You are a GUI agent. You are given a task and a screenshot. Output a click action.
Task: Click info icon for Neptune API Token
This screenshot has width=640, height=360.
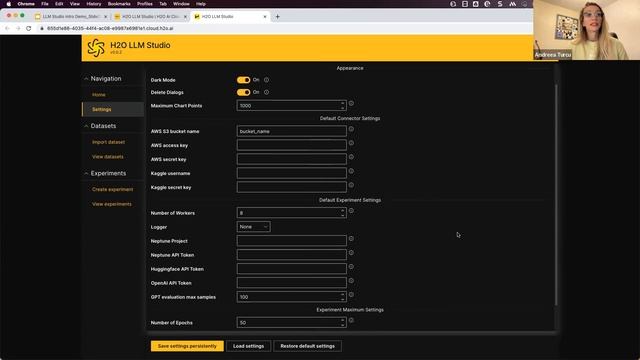coord(351,253)
